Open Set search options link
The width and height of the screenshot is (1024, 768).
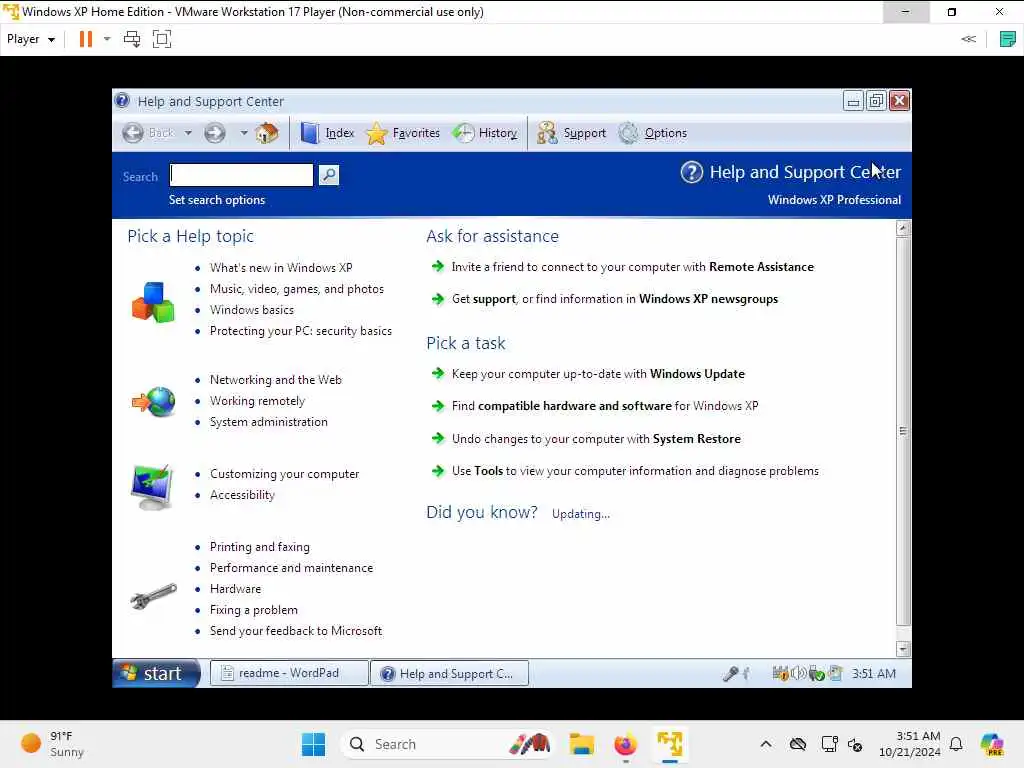pos(217,200)
